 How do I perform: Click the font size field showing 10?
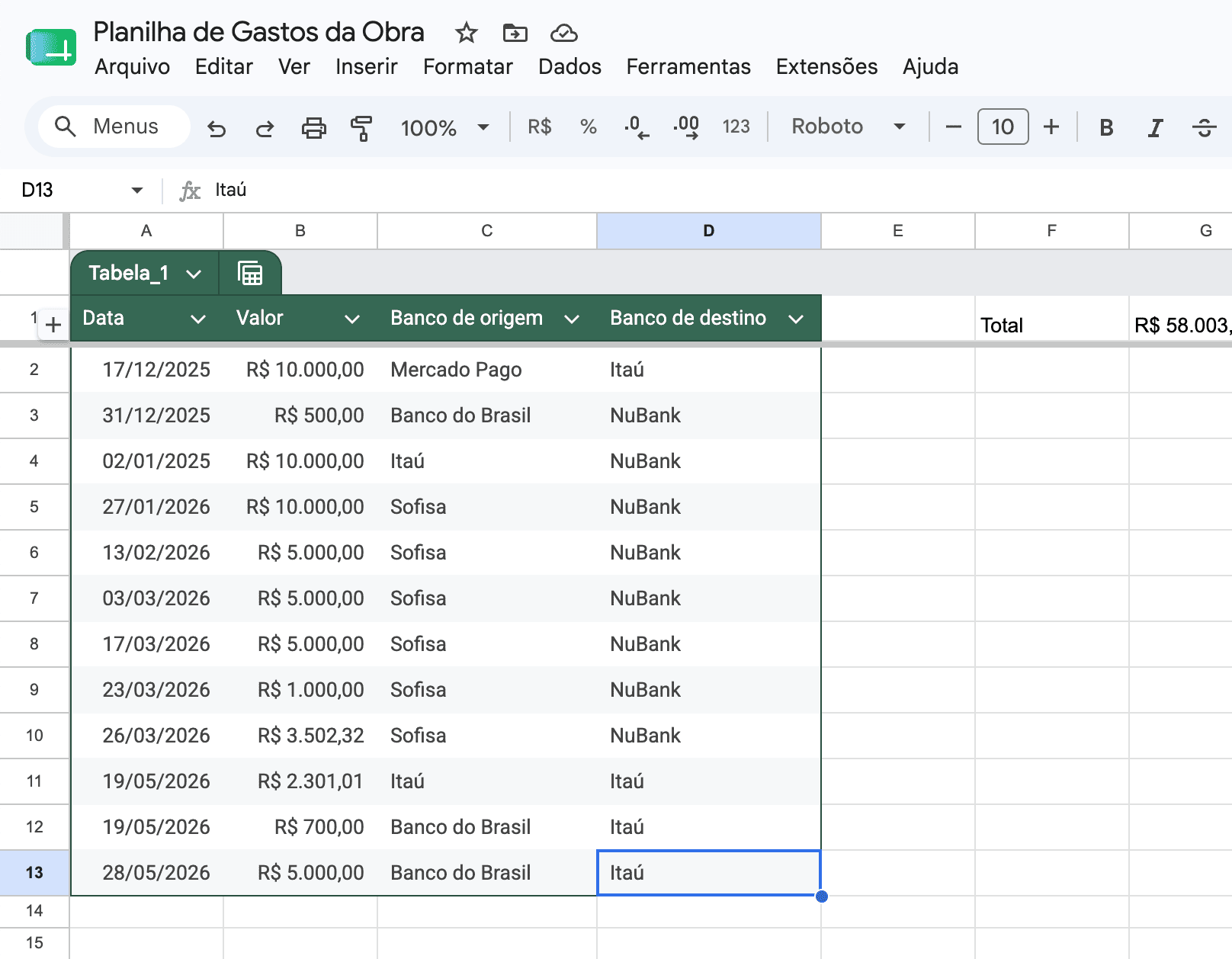1003,127
